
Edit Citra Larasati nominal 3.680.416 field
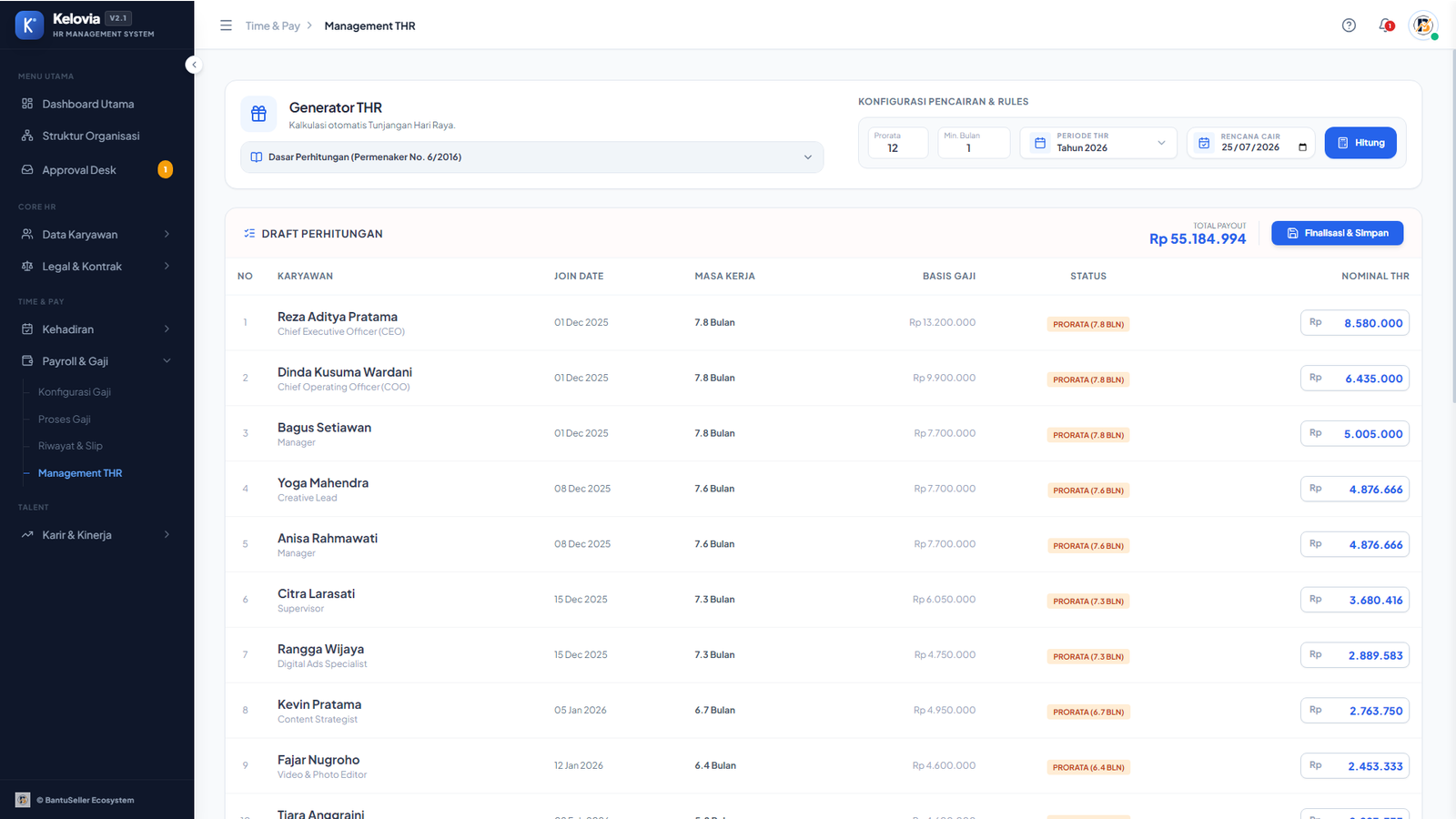(x=1354, y=600)
